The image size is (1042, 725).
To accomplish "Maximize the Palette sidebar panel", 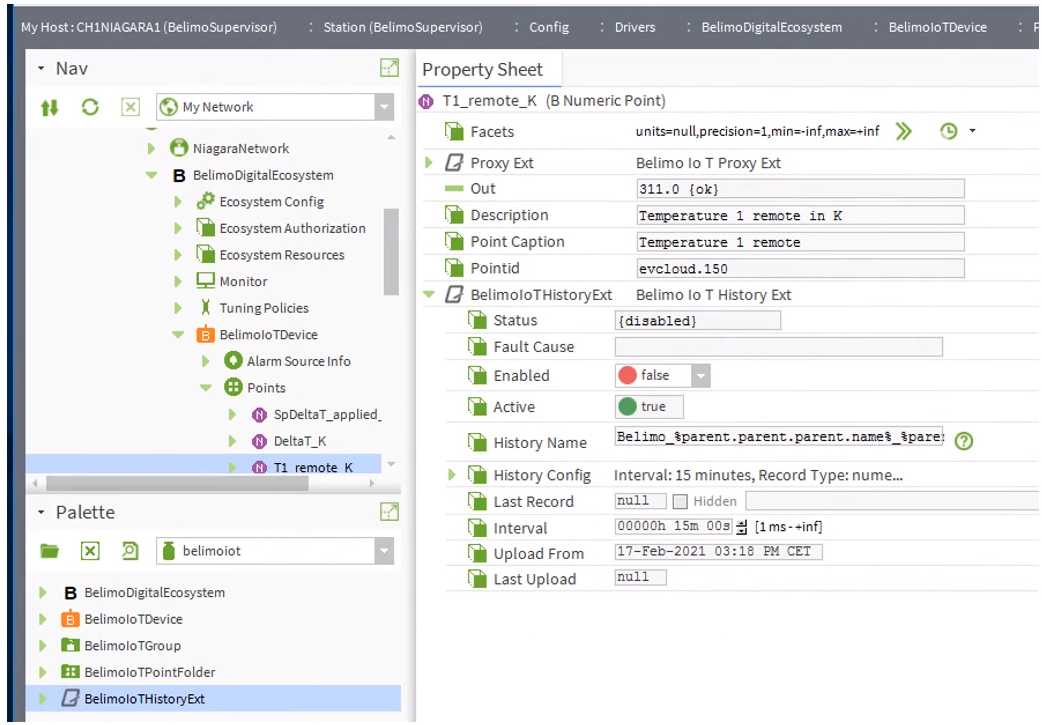I will tap(389, 512).
